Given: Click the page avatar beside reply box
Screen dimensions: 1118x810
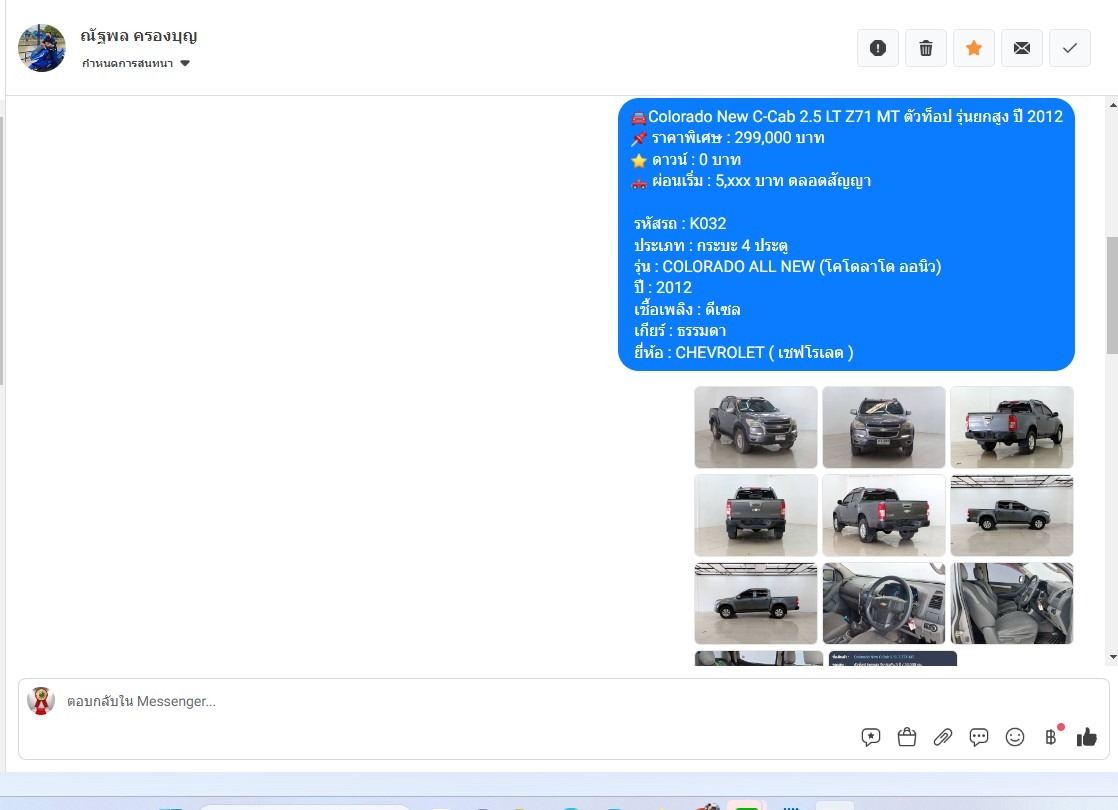Looking at the screenshot, I should pos(41,701).
